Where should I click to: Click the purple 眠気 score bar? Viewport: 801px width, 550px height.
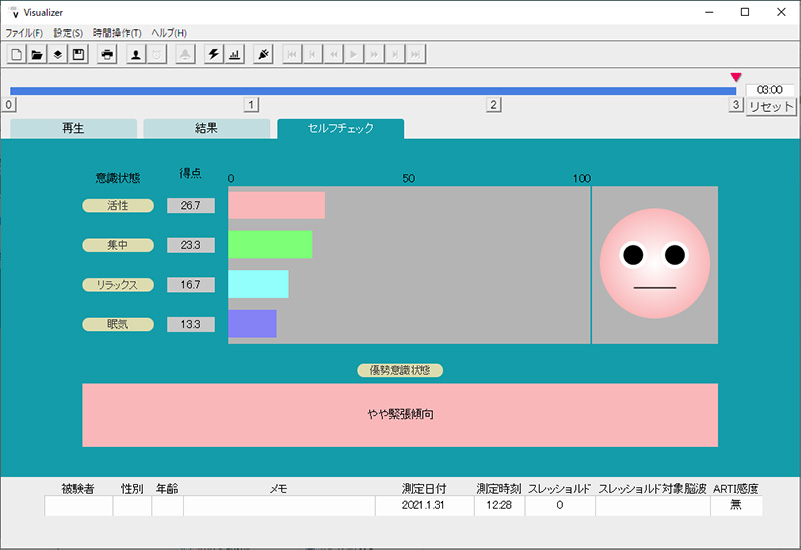(252, 324)
